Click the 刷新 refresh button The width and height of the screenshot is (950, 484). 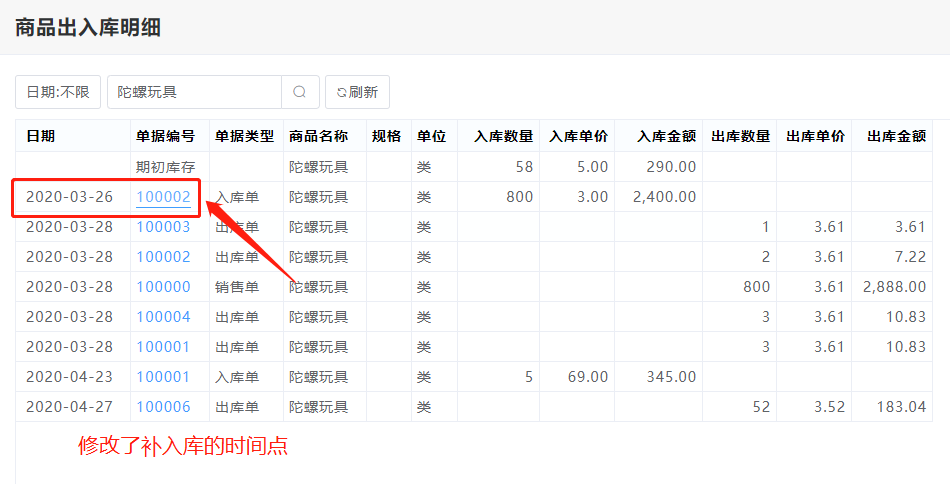click(x=357, y=92)
